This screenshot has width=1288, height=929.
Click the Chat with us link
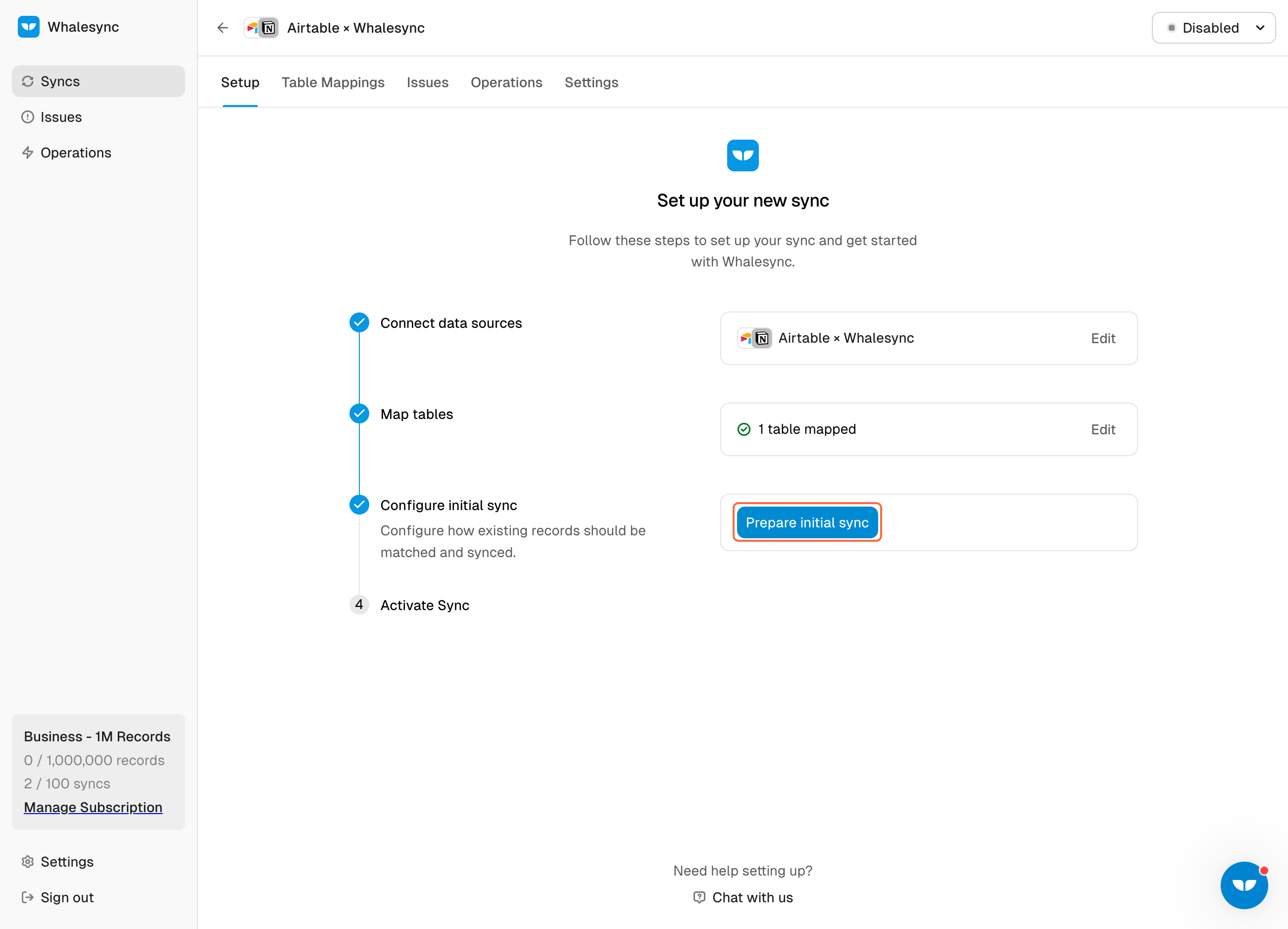pyautogui.click(x=752, y=897)
